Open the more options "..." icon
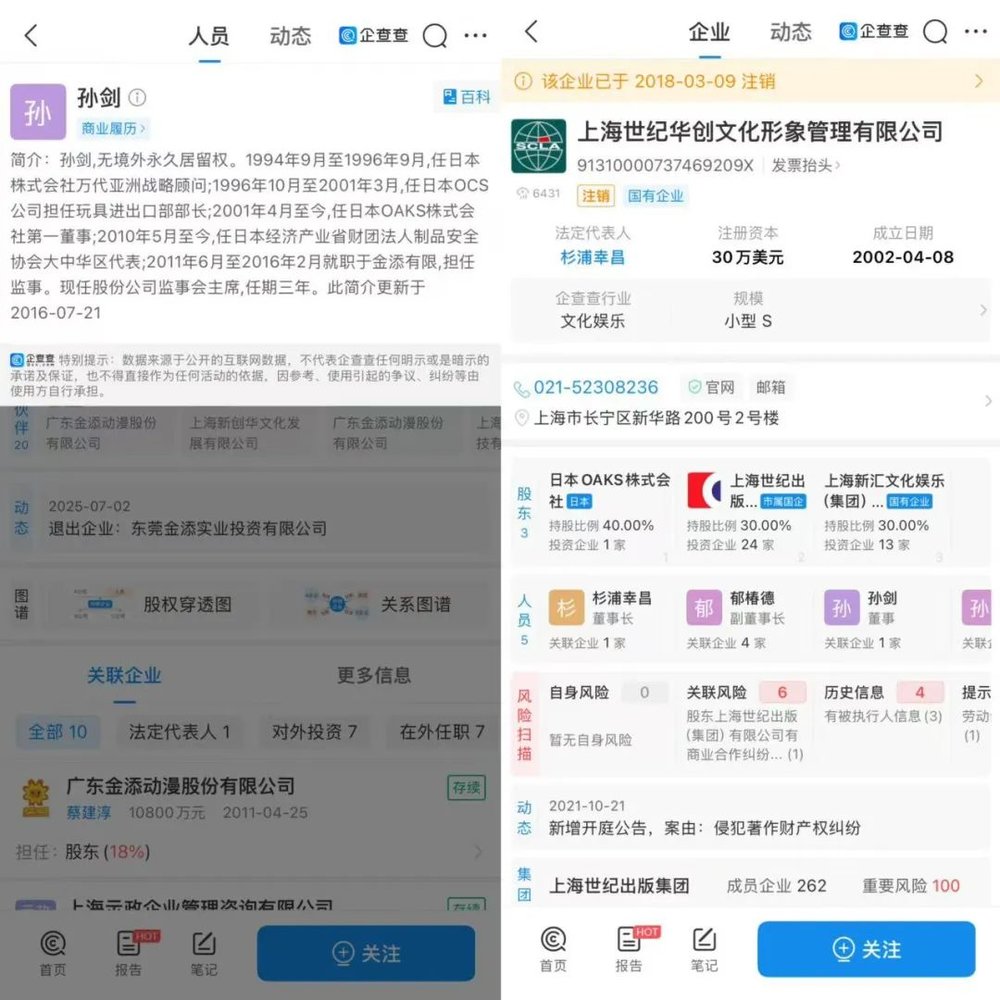 point(475,35)
